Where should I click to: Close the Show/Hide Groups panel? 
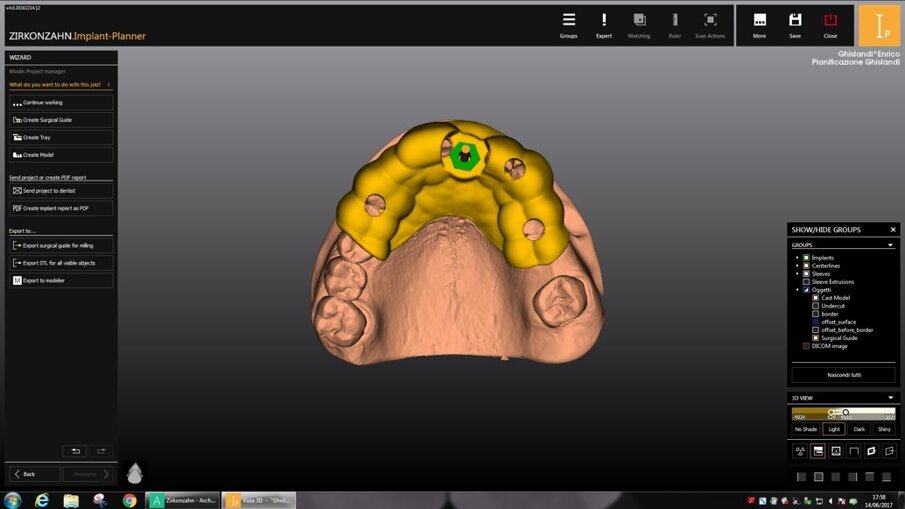click(x=893, y=230)
